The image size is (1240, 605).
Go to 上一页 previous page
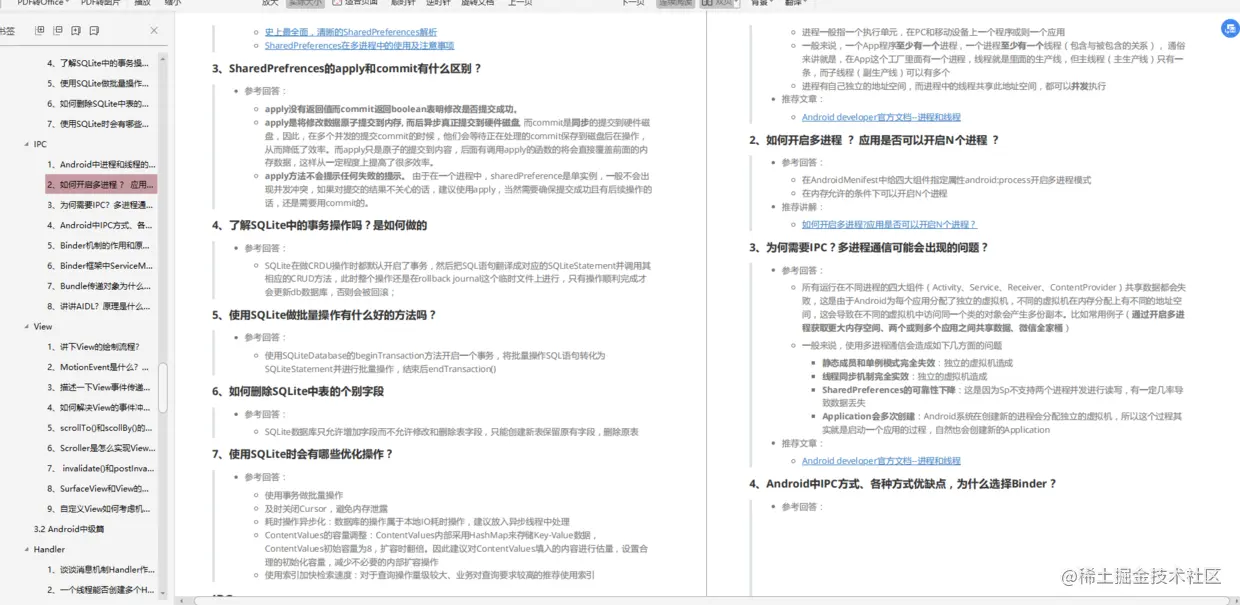click(x=520, y=3)
